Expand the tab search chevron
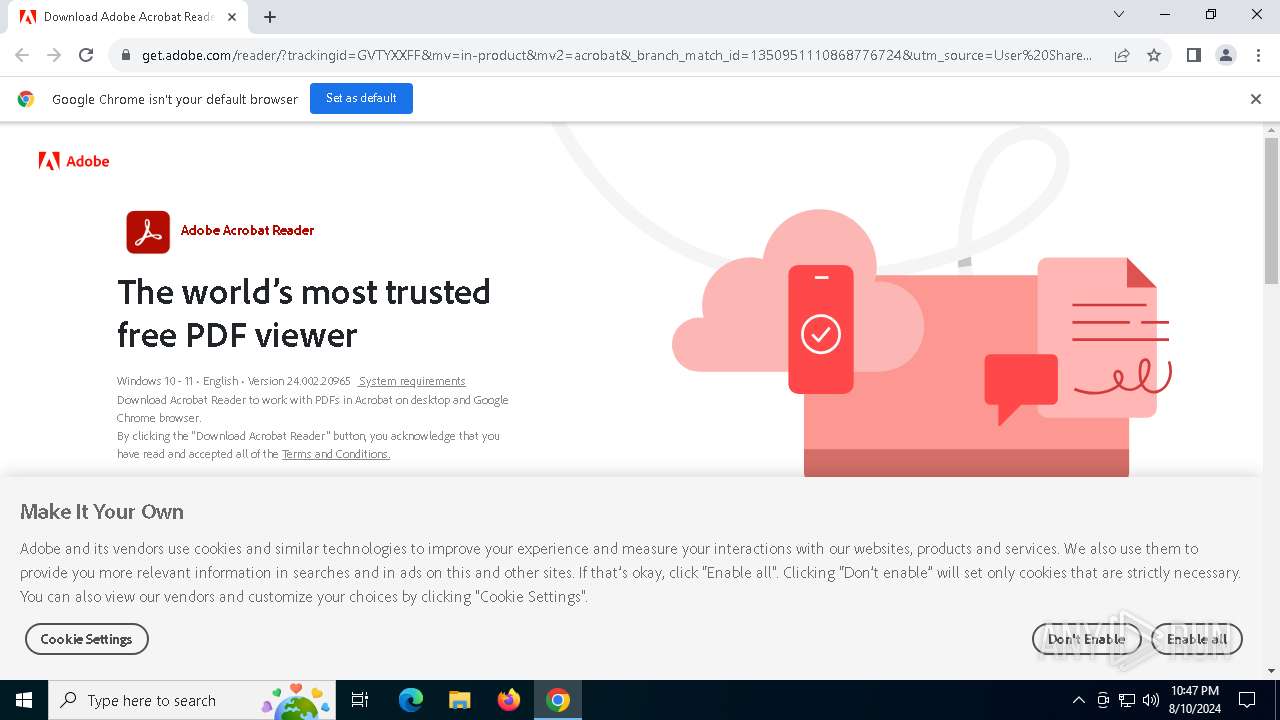This screenshot has height=720, width=1280. coord(1119,14)
